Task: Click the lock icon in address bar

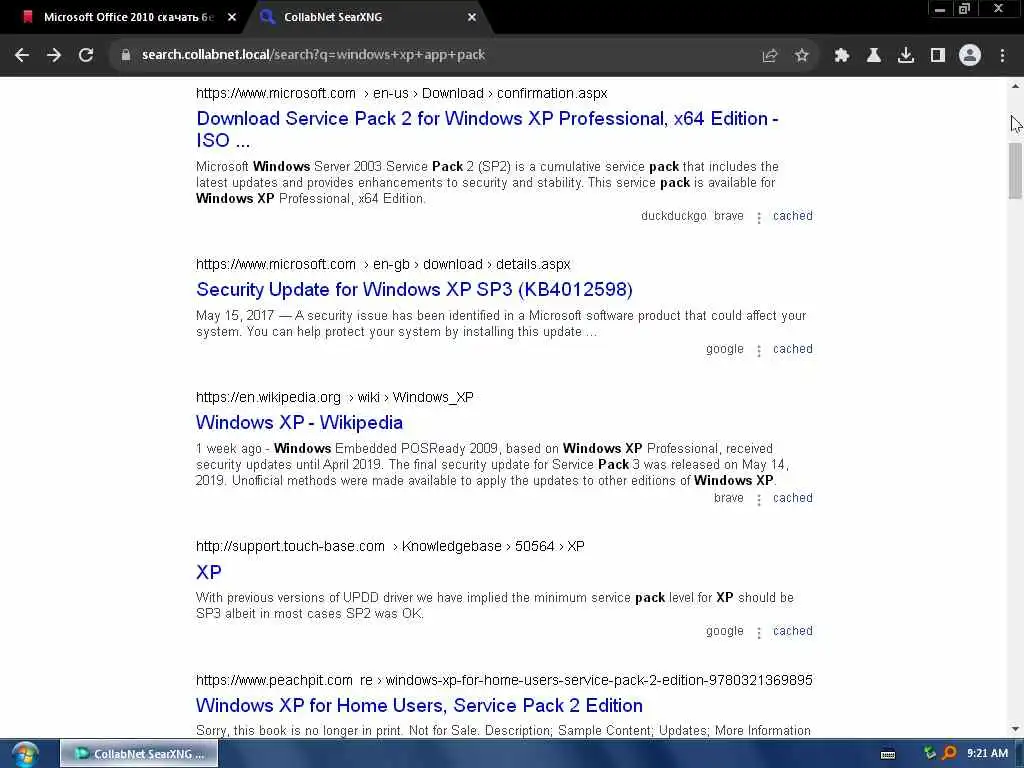Action: 126,56
